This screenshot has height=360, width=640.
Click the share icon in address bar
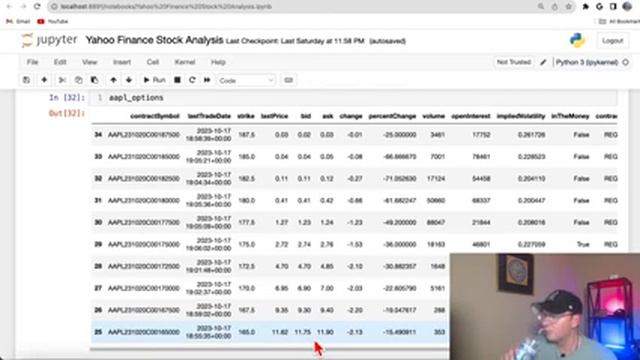pos(555,7)
